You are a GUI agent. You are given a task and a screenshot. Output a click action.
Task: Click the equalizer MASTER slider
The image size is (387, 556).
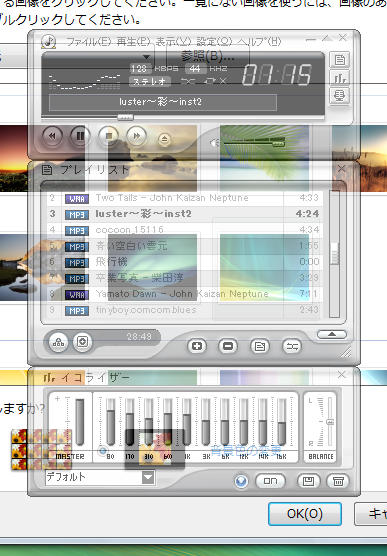click(x=80, y=422)
